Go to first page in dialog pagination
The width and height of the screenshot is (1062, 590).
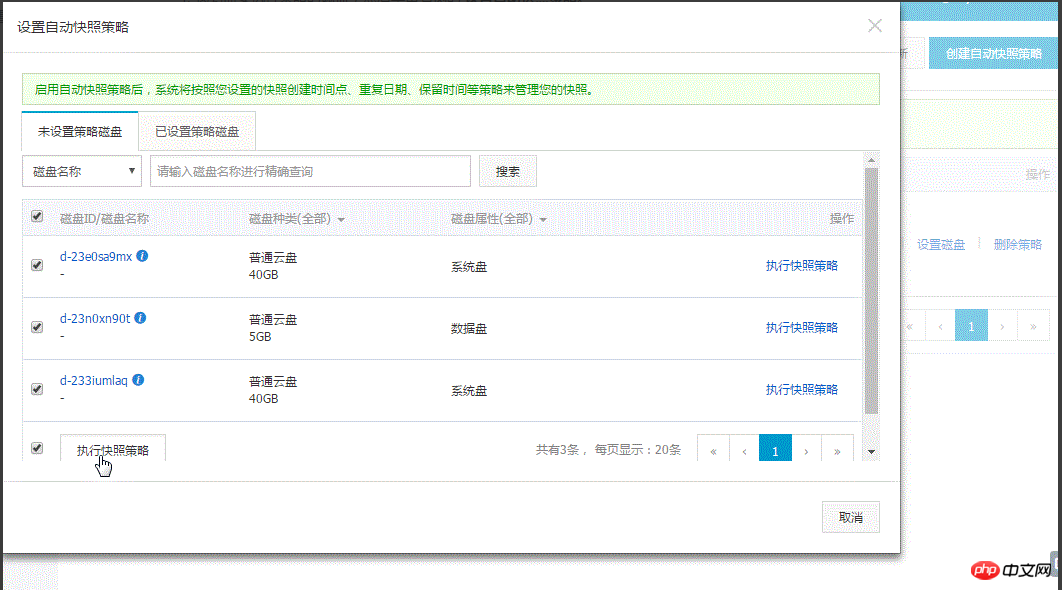click(x=713, y=450)
